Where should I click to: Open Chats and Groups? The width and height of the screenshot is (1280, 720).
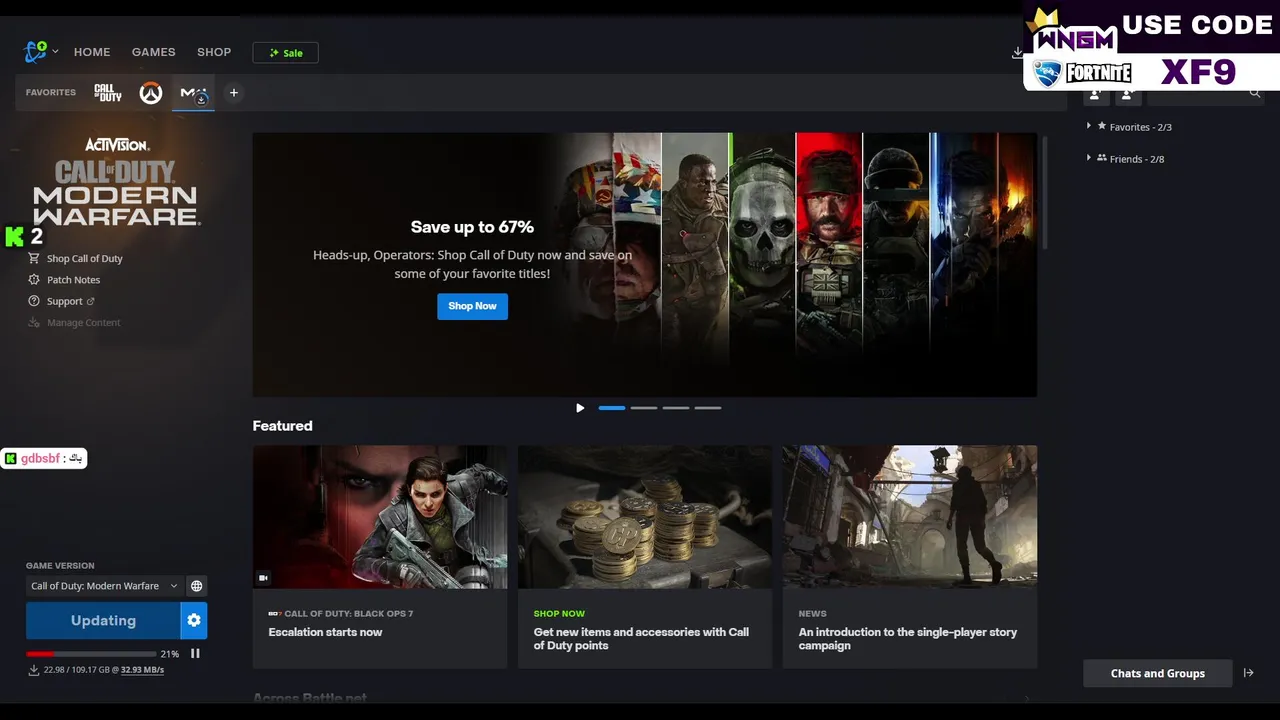pyautogui.click(x=1158, y=673)
